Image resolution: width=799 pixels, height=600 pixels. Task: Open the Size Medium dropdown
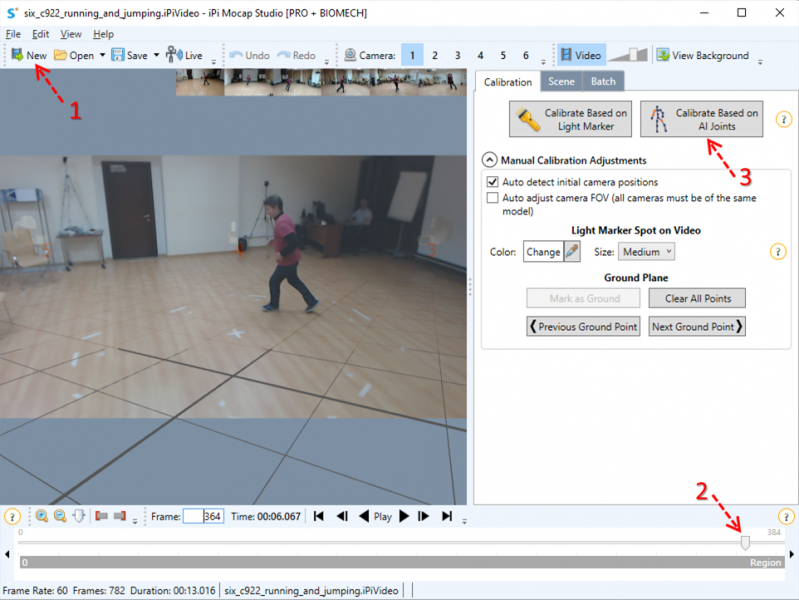tap(647, 252)
